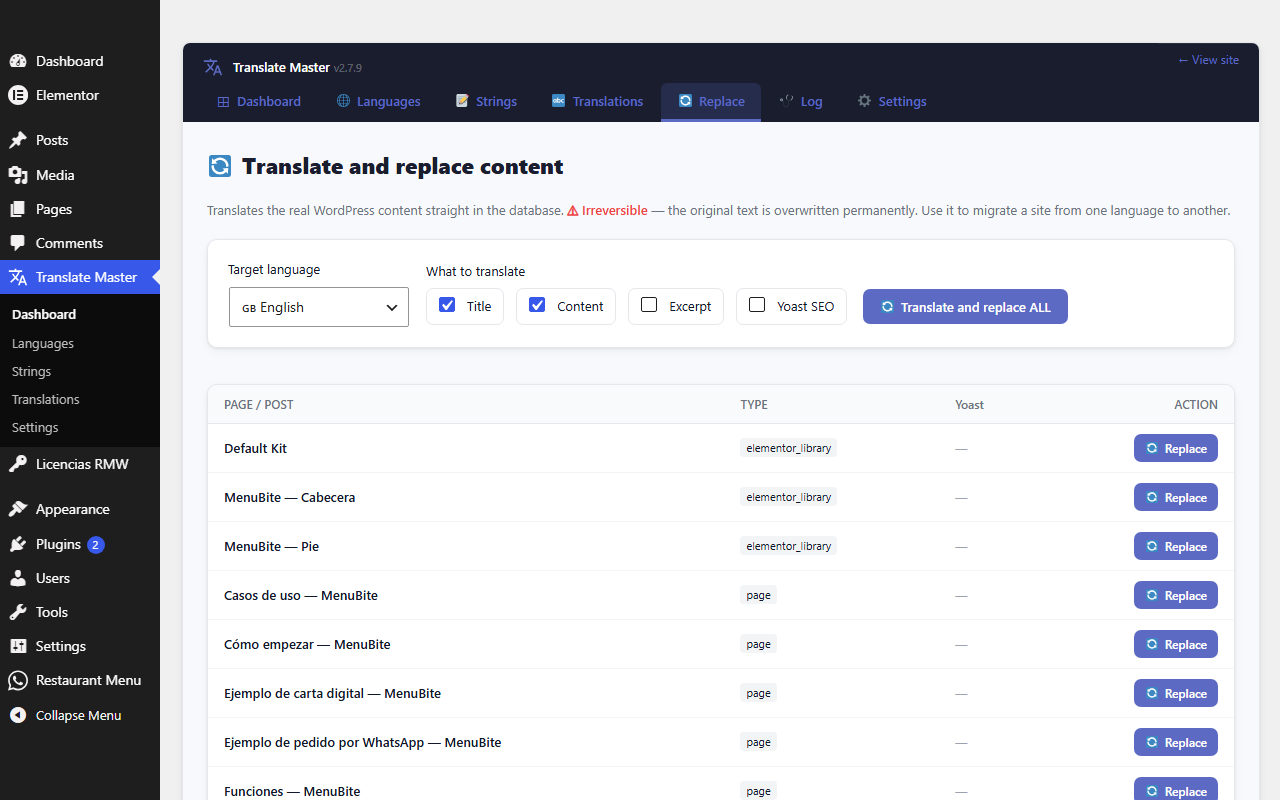Viewport: 1280px width, 800px height.
Task: Click elementor_library tag in Default Kit row
Action: 788,448
